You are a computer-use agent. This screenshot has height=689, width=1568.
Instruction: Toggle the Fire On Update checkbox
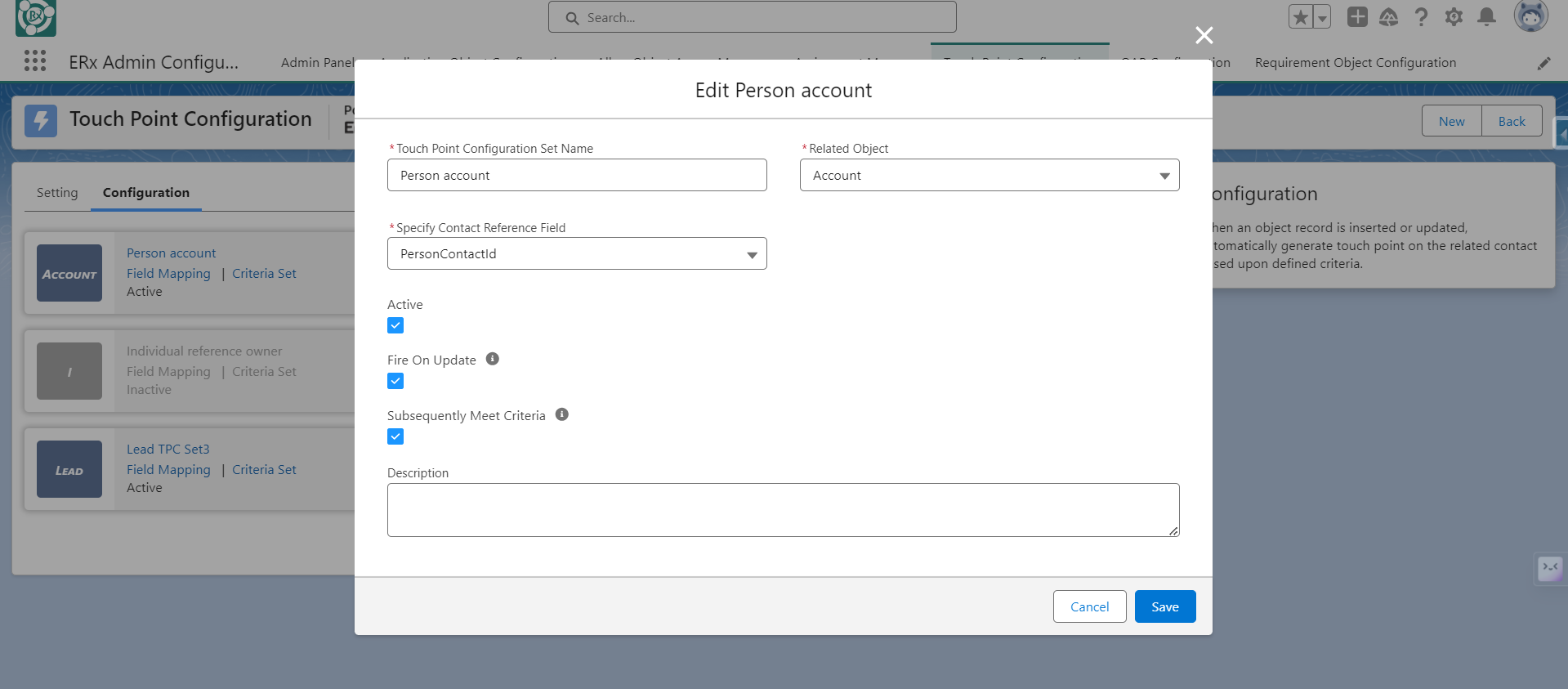pos(395,381)
